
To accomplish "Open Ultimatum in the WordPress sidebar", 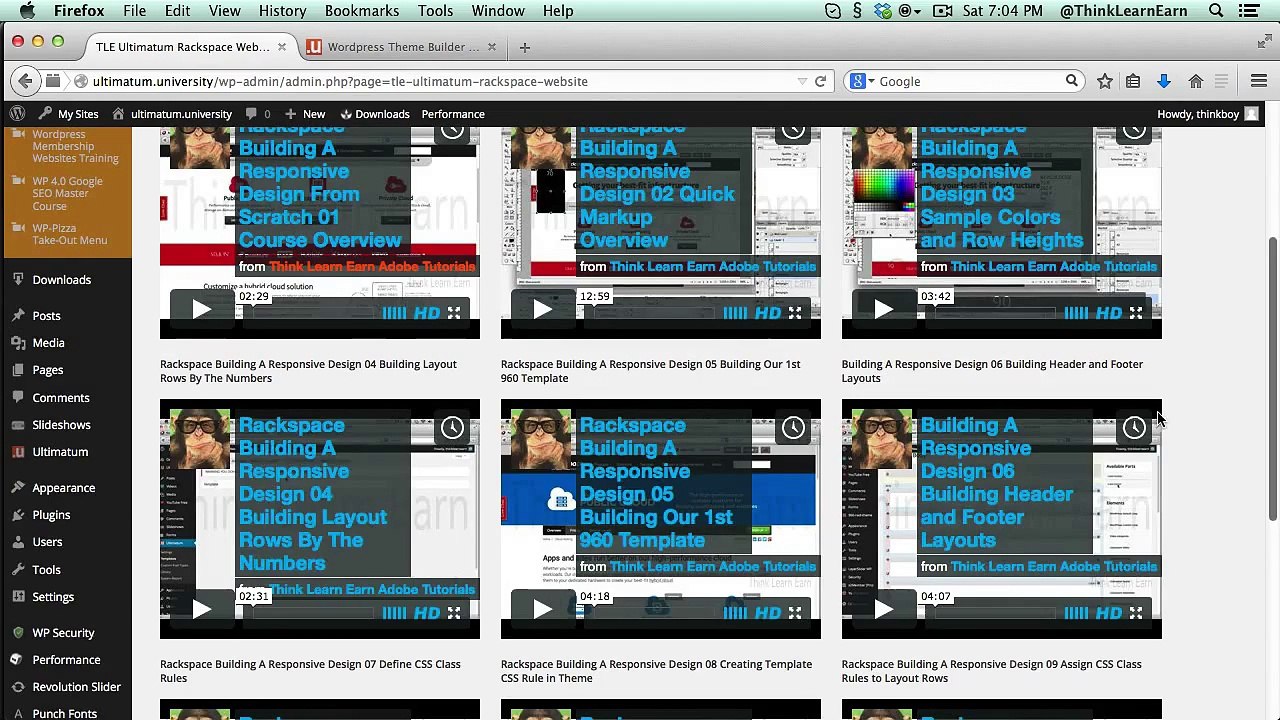I will 60,452.
